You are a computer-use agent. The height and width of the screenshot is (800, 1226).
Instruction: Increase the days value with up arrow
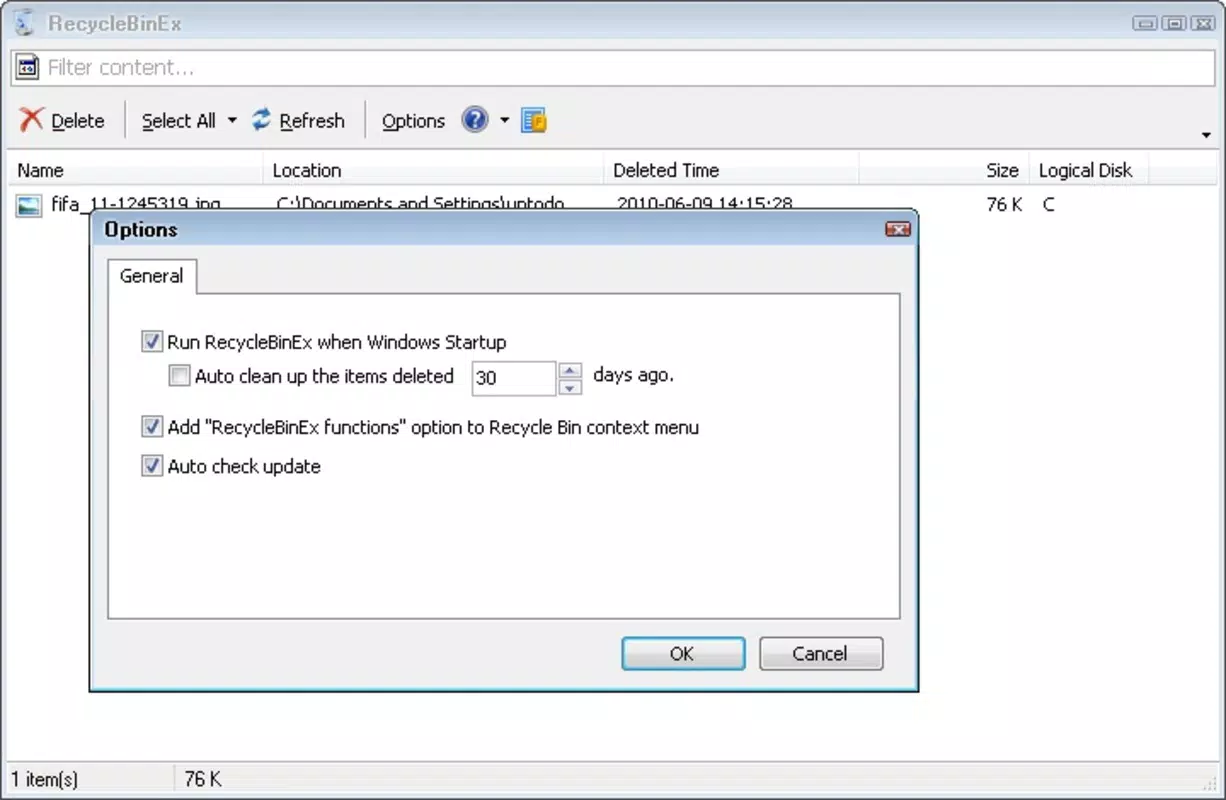coord(570,370)
